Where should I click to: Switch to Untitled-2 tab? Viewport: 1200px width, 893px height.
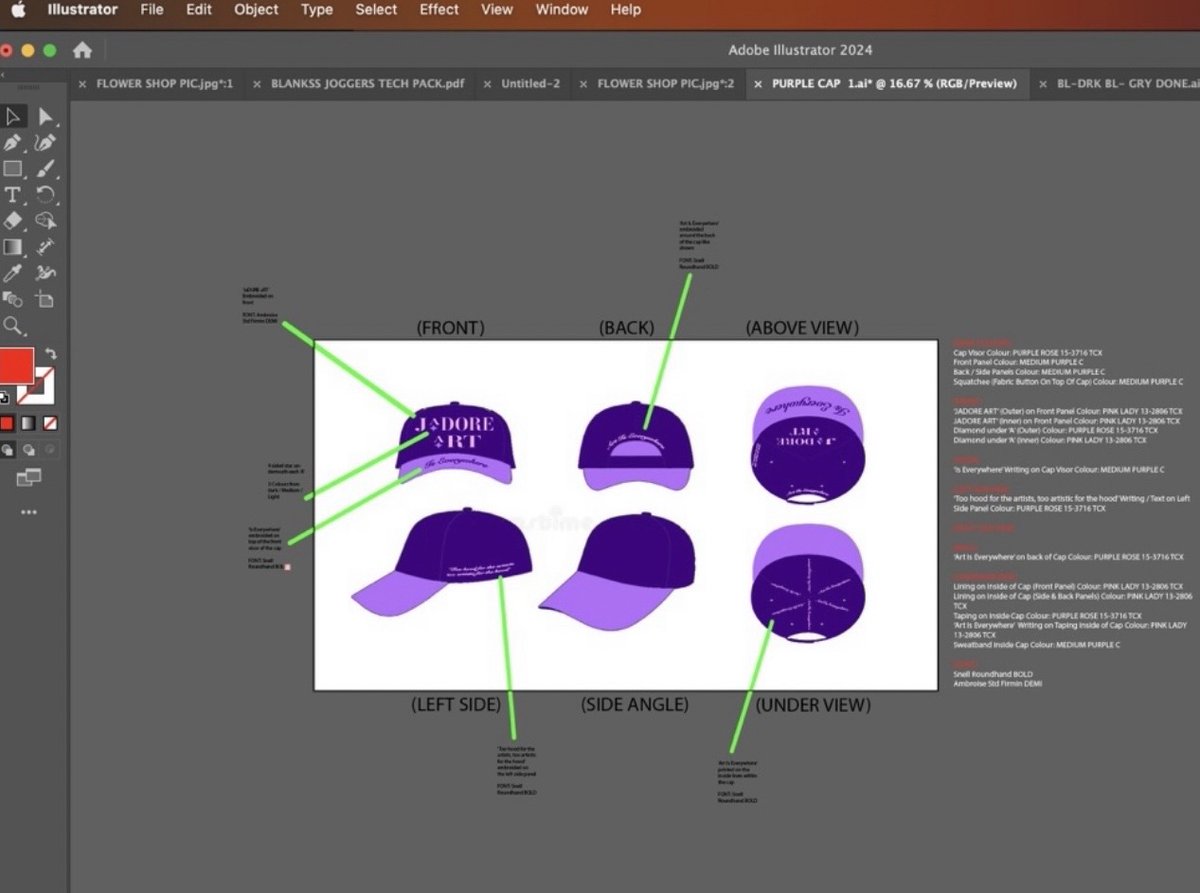530,84
